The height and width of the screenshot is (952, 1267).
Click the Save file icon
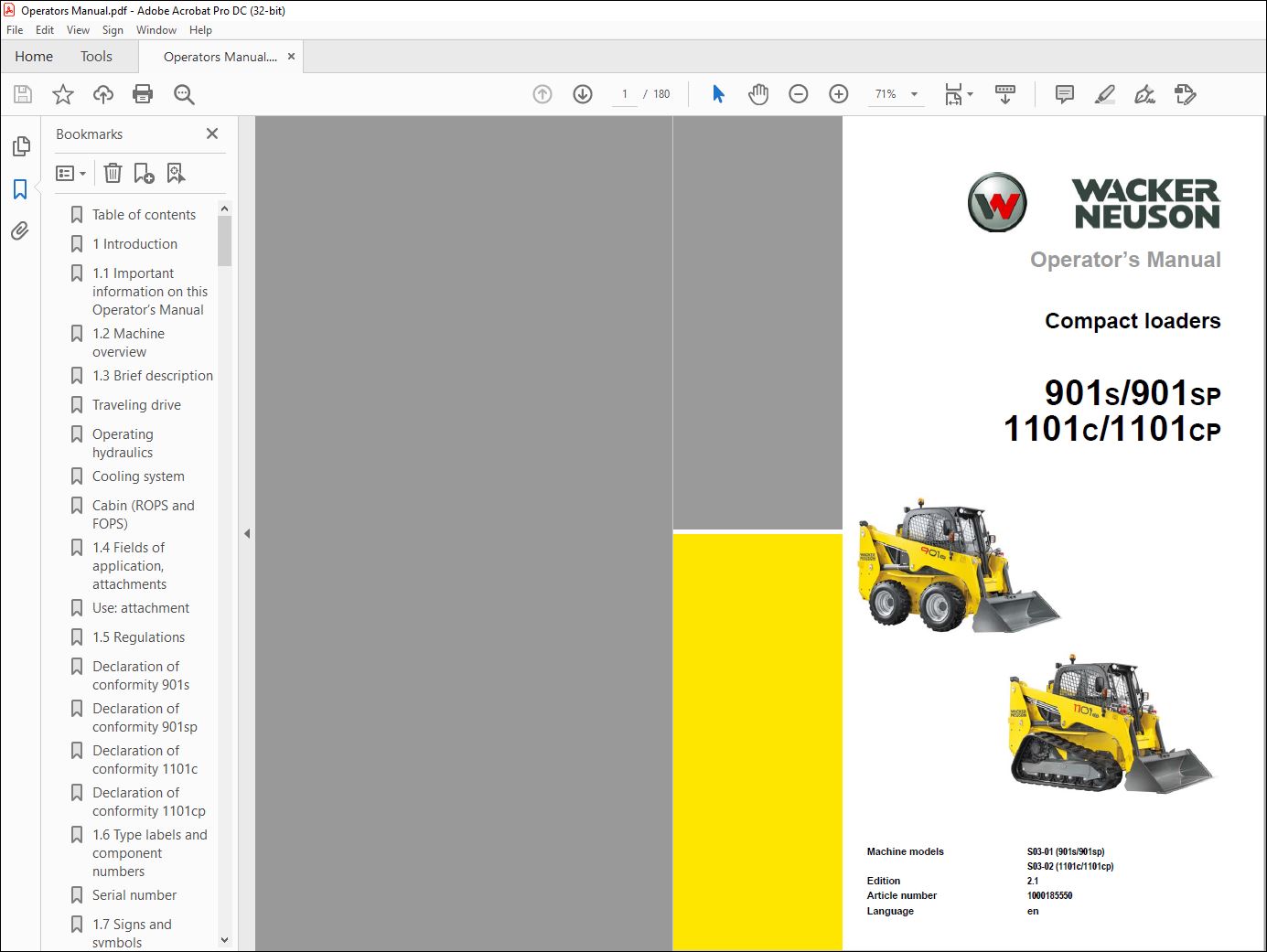(23, 94)
